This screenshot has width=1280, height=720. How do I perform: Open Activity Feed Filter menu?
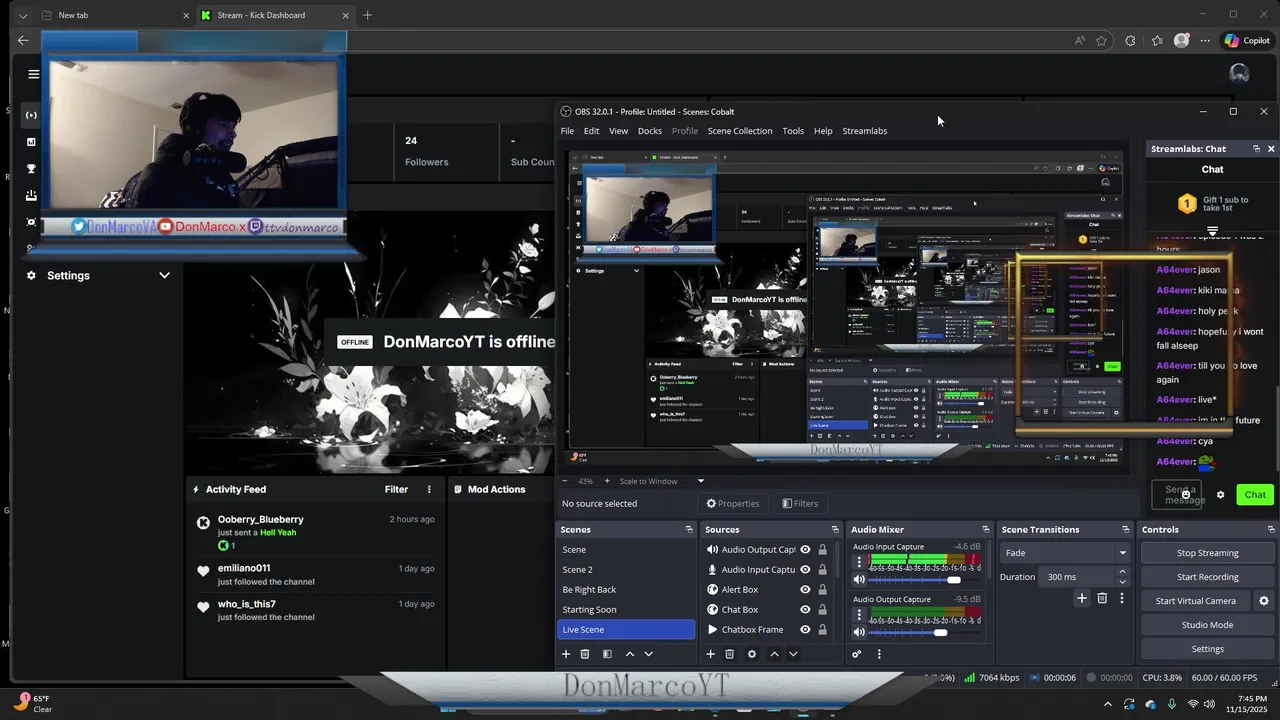(397, 489)
